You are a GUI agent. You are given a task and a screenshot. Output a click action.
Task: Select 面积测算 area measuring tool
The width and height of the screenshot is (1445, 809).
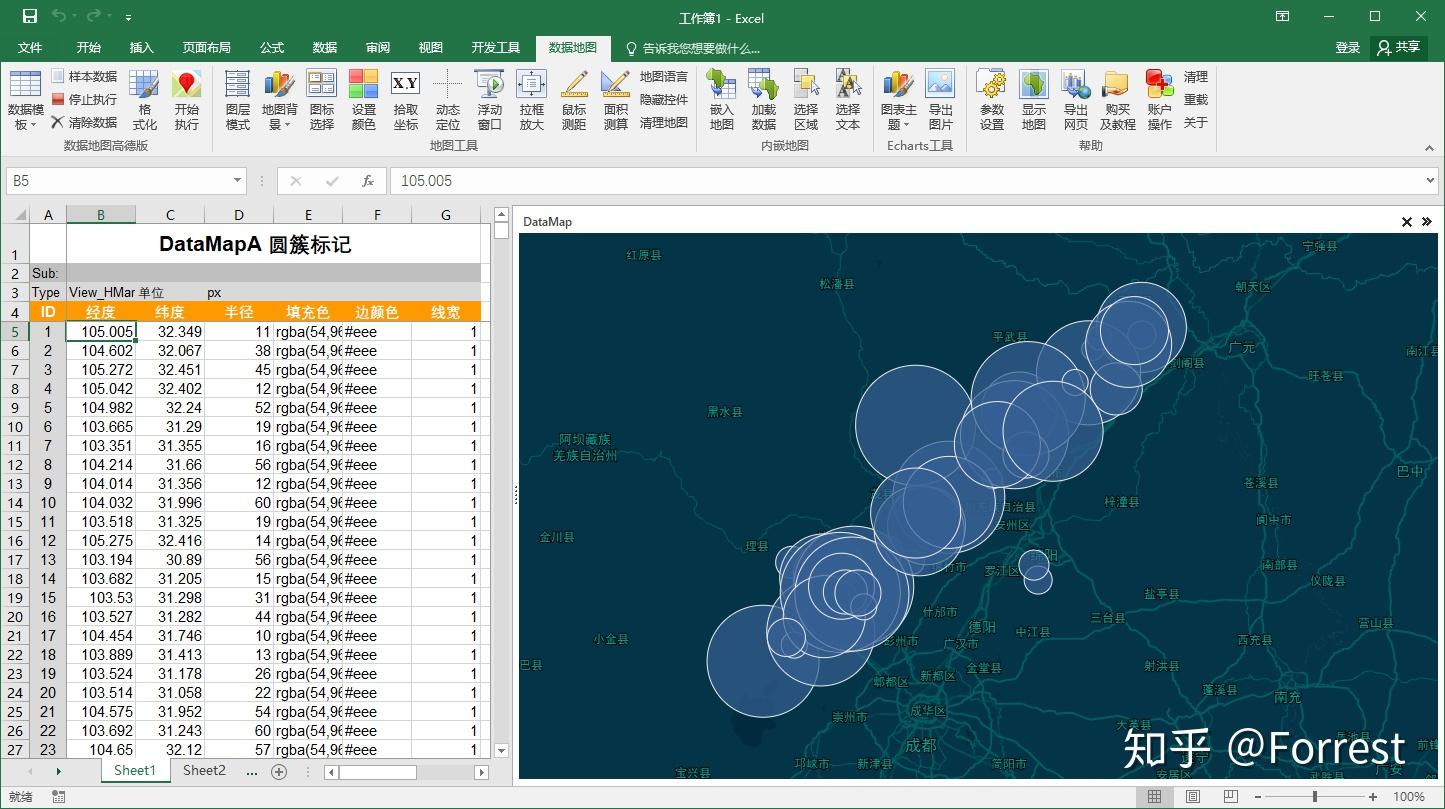616,100
